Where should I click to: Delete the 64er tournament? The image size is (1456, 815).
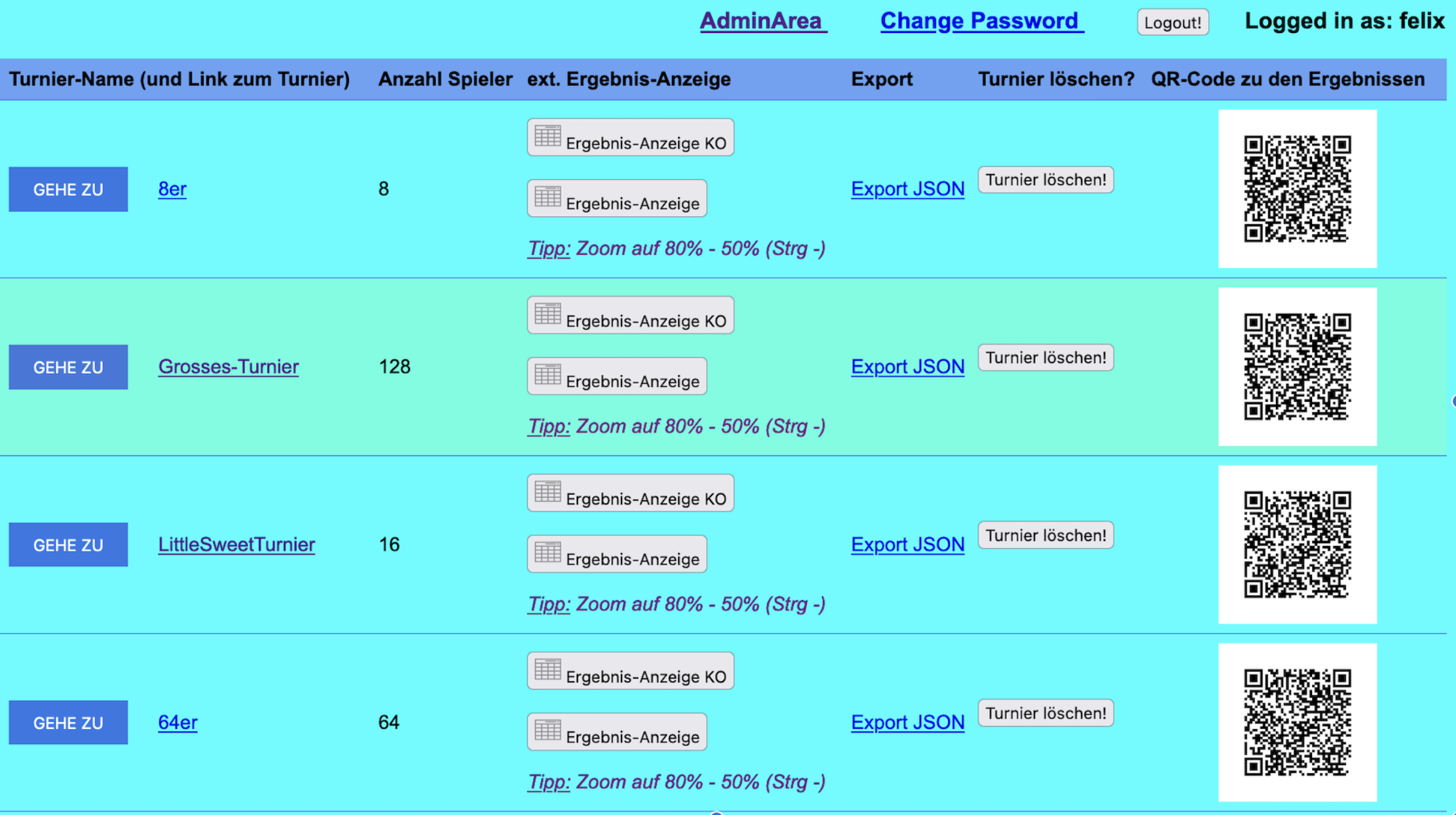pos(1045,713)
